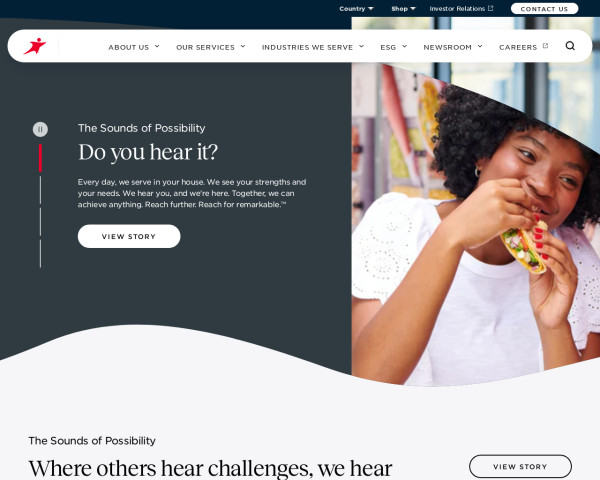Screen dimensions: 600x480
Task: Jump to the third slide indicator bar
Action: click(40, 222)
